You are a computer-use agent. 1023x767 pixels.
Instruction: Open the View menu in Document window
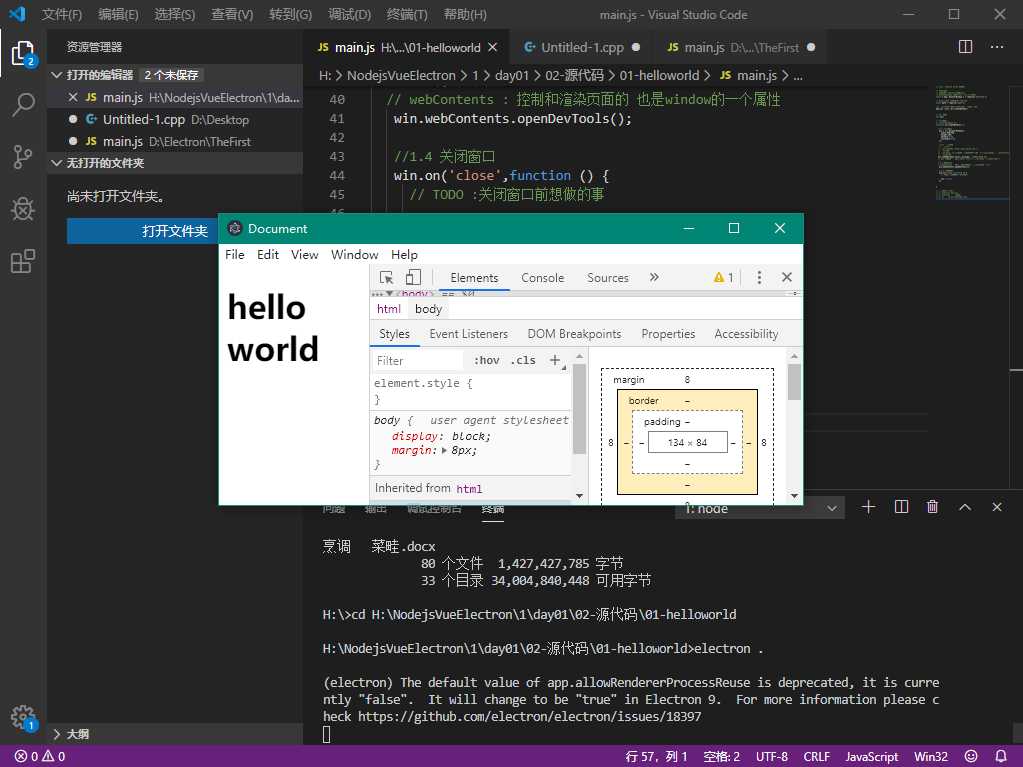click(x=305, y=254)
